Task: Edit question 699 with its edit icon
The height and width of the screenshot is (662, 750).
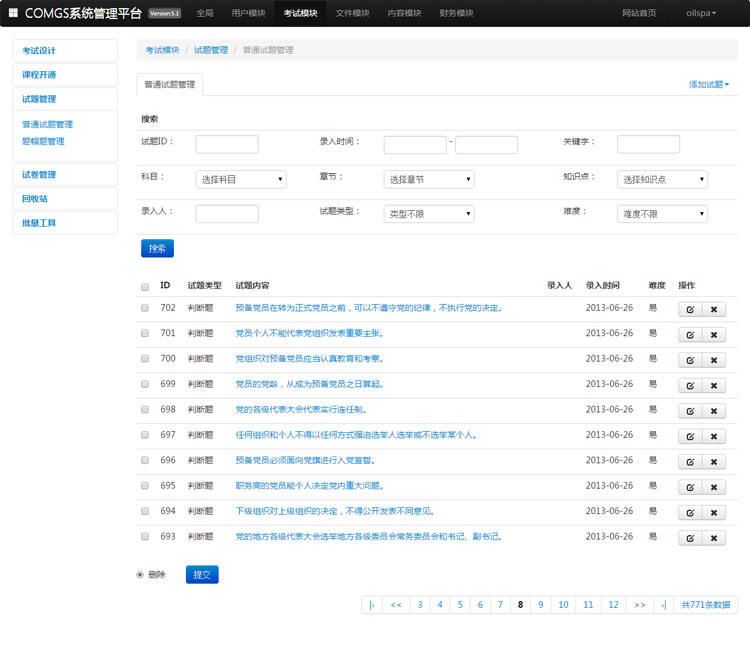Action: point(690,386)
